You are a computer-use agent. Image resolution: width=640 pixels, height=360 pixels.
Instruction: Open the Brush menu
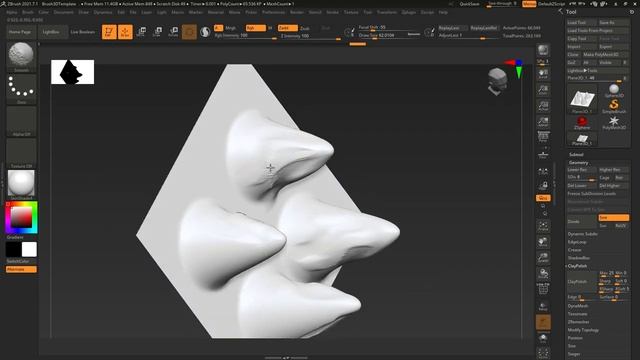(28, 12)
